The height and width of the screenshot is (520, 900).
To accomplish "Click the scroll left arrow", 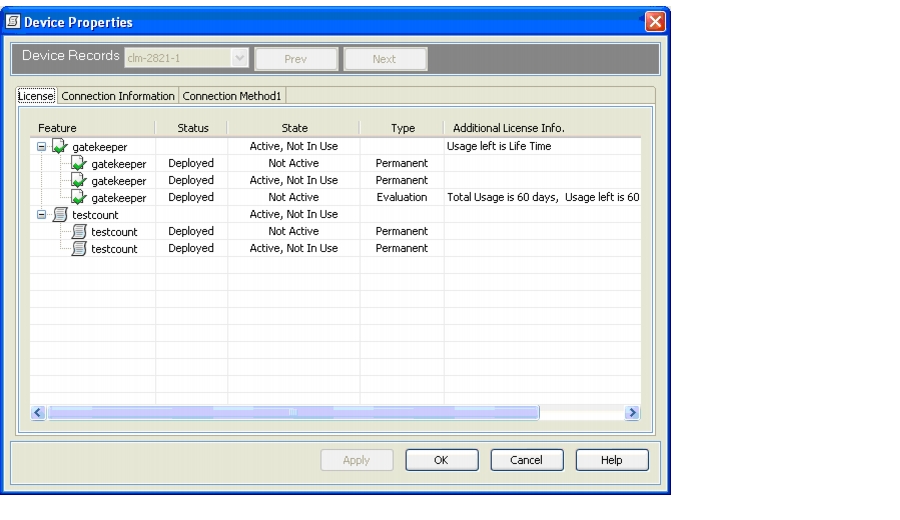I will [38, 412].
